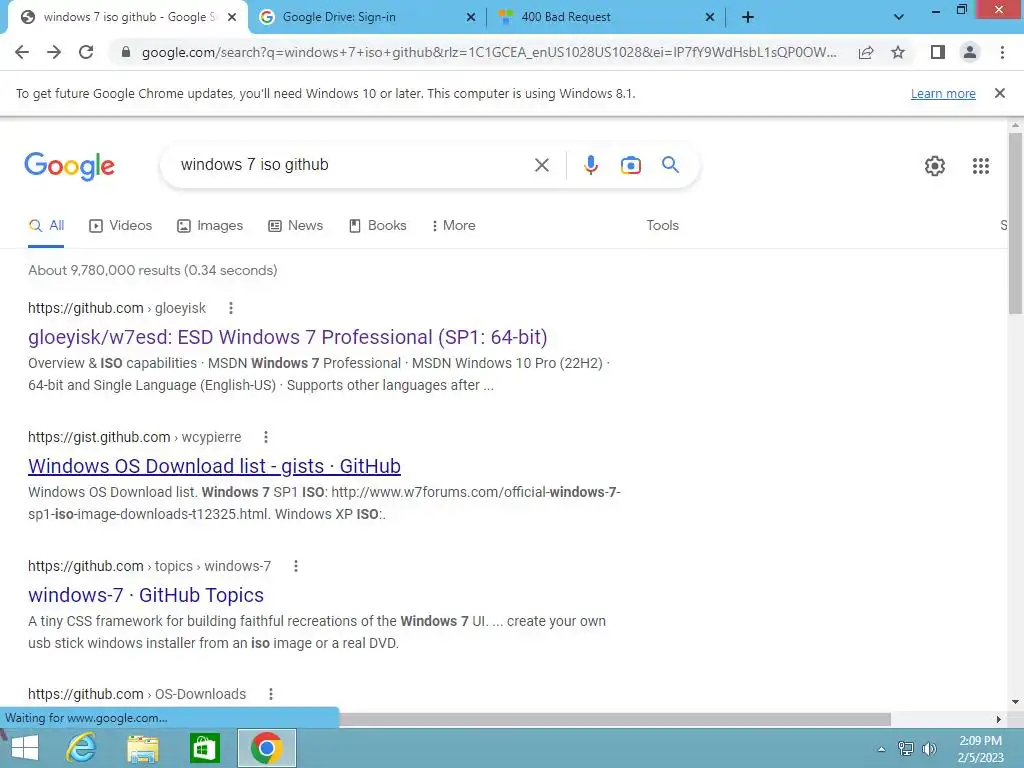Open Google quick settings gear
Screen dimensions: 1024x768
point(935,166)
